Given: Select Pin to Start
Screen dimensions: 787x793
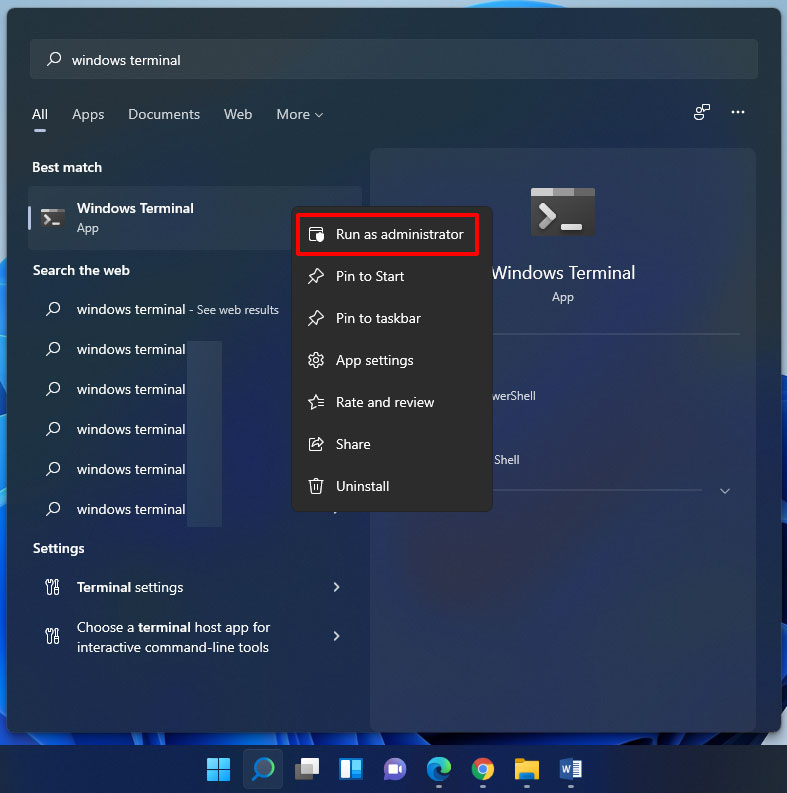Looking at the screenshot, I should click(392, 276).
